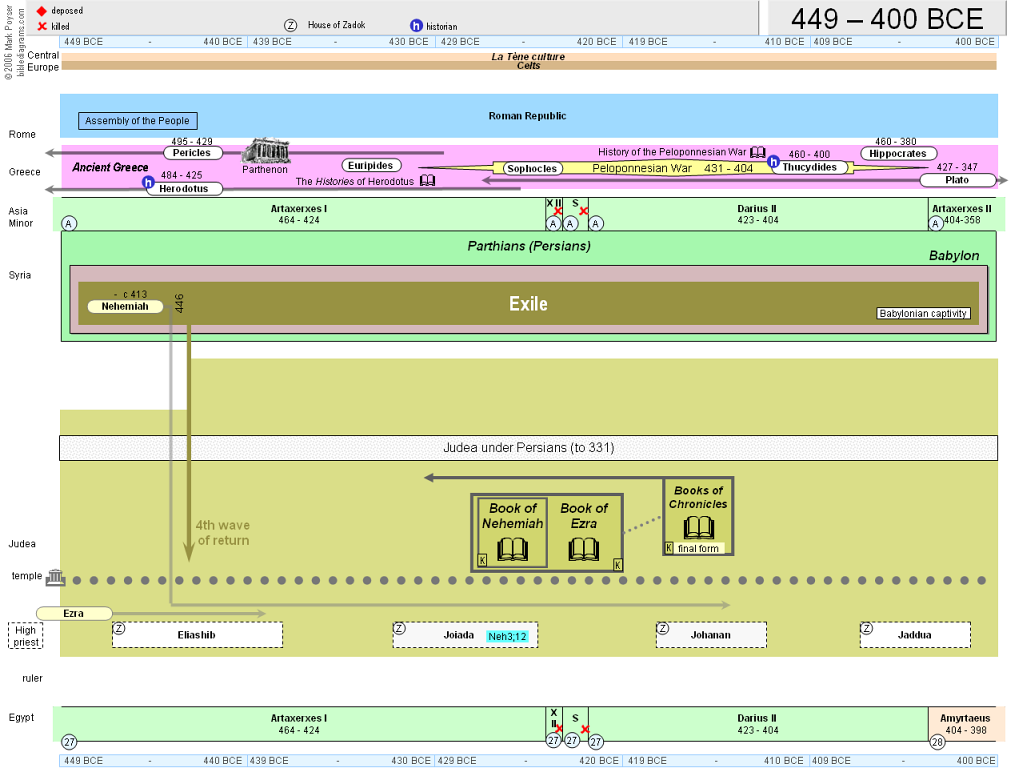Click the final form label under Chronicles
The width and height of the screenshot is (1024, 768).
pyautogui.click(x=698, y=549)
